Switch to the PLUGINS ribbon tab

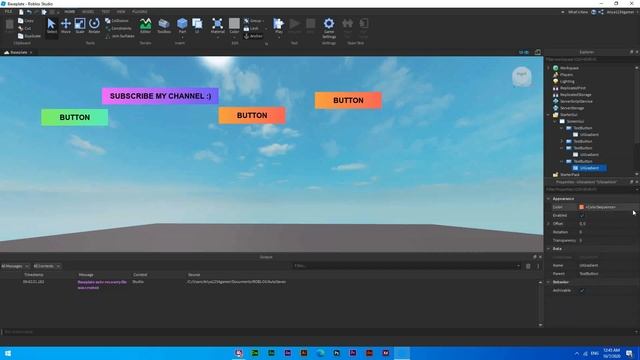(140, 12)
